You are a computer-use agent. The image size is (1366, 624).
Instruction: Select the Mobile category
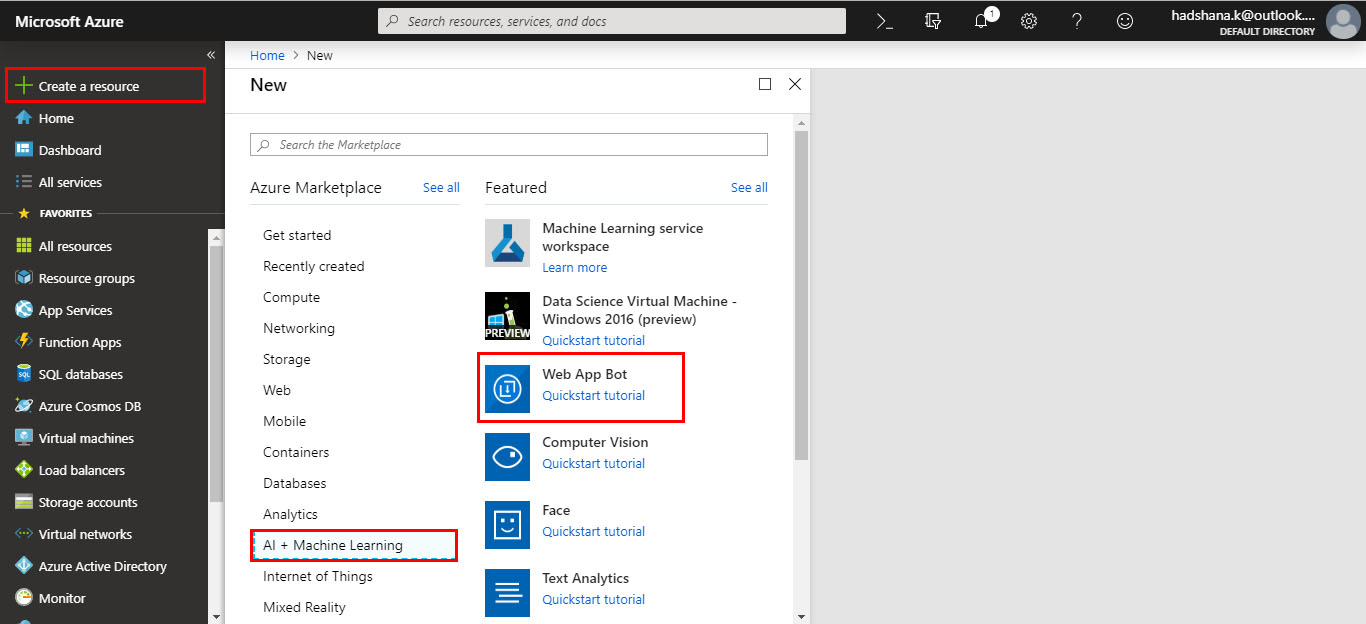pyautogui.click(x=285, y=421)
